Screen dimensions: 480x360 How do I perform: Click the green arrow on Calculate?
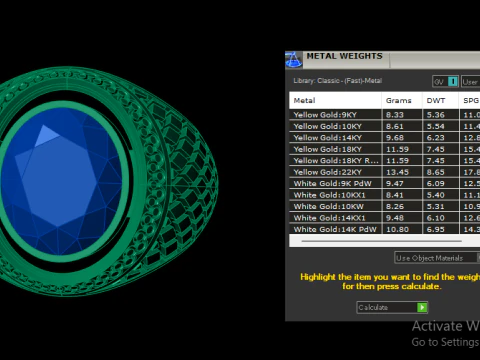point(422,307)
